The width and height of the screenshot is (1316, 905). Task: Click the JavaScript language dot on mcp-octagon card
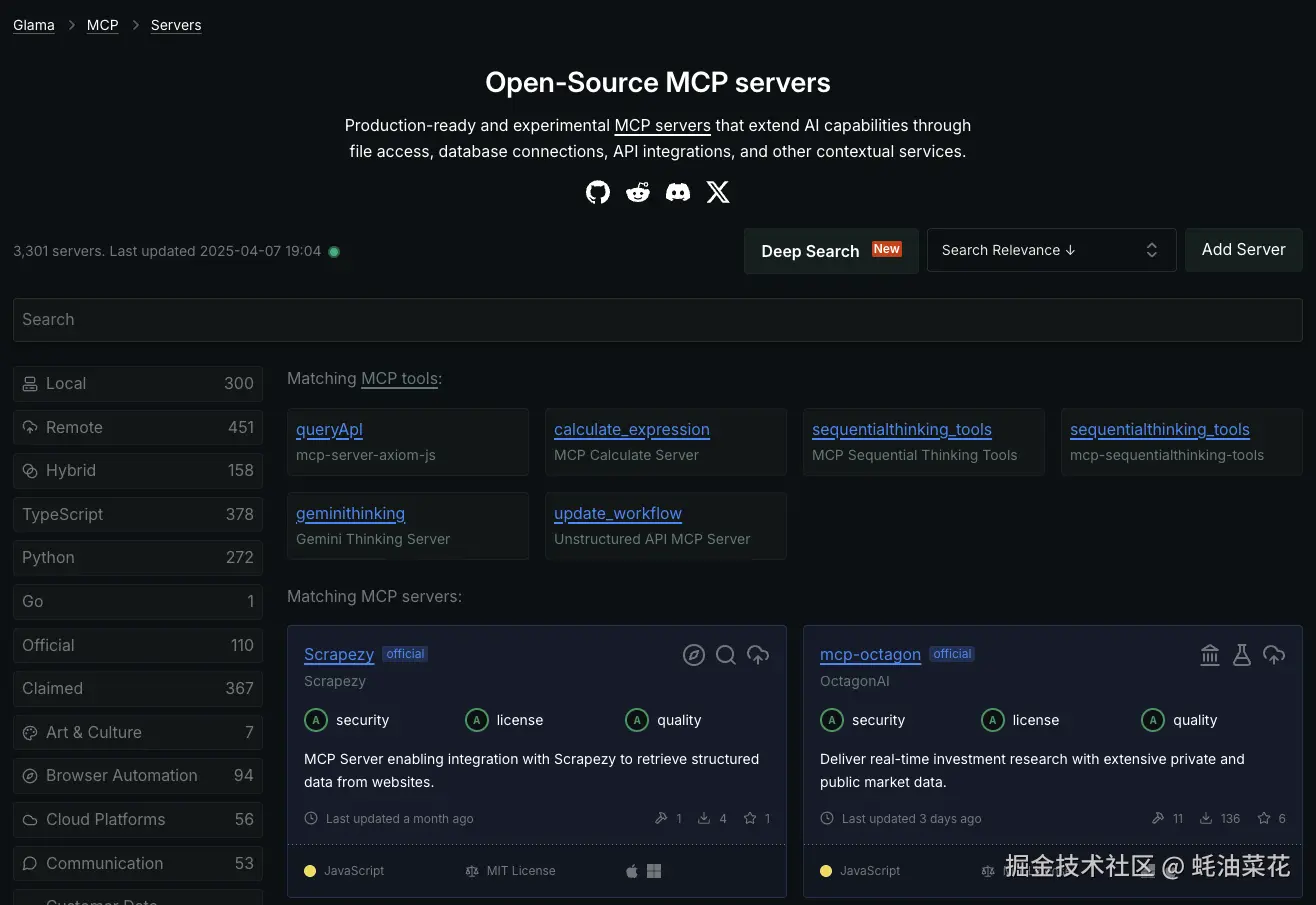826,871
